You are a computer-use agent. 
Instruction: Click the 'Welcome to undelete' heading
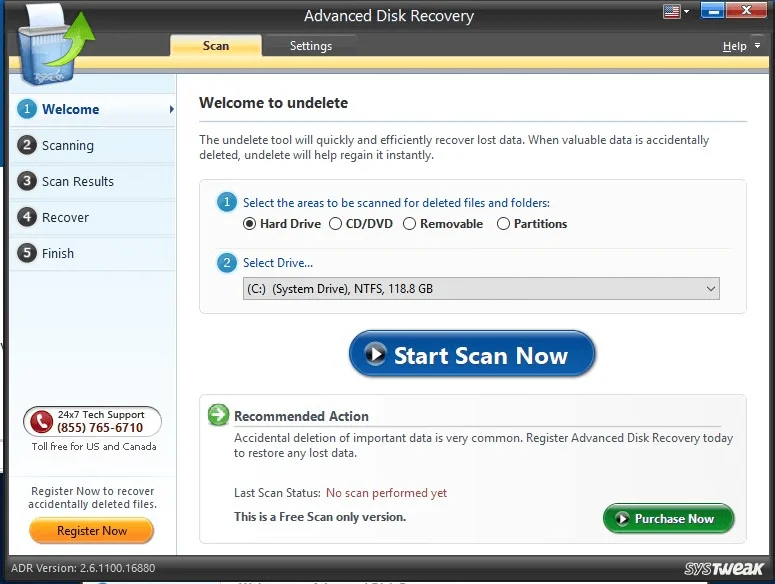[273, 103]
